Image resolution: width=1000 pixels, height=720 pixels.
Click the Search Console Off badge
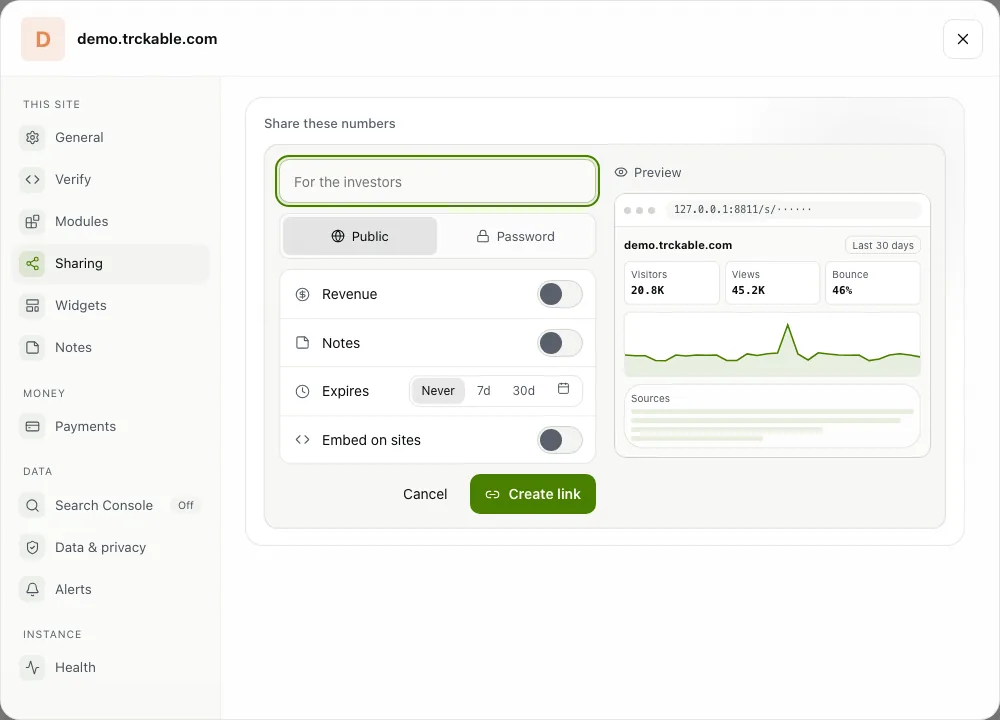click(x=186, y=506)
